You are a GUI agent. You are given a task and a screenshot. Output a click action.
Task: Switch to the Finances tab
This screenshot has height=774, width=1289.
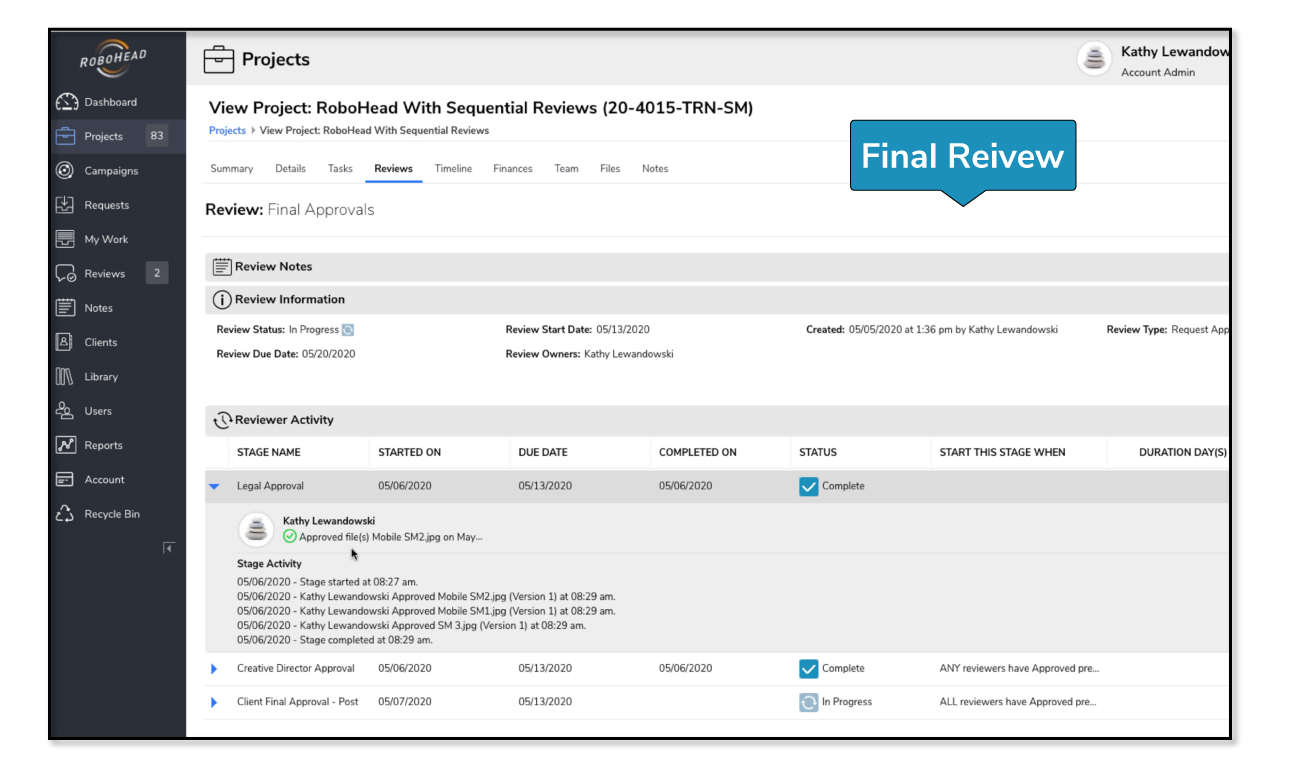(x=513, y=169)
